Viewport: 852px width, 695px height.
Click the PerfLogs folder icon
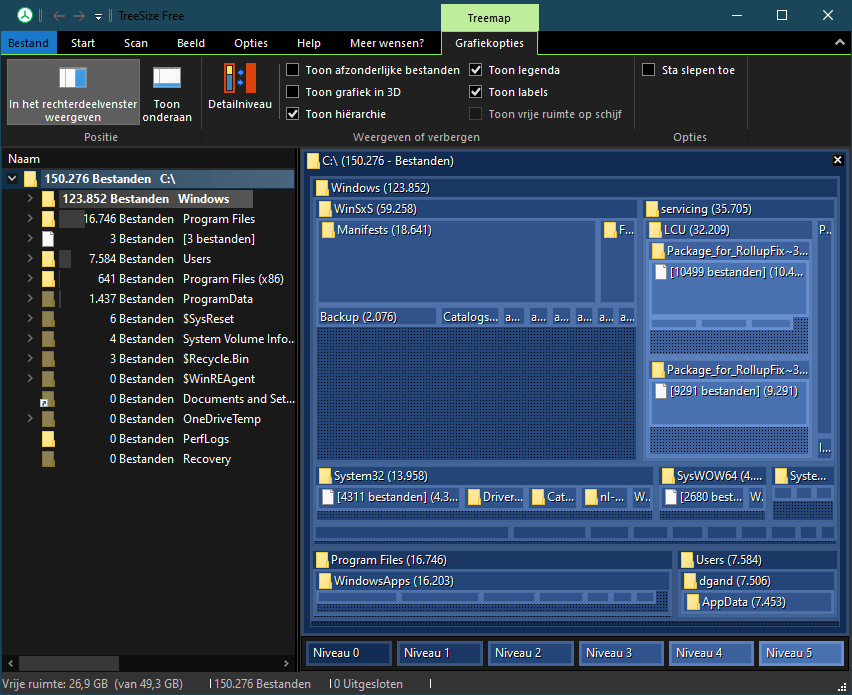tap(48, 439)
